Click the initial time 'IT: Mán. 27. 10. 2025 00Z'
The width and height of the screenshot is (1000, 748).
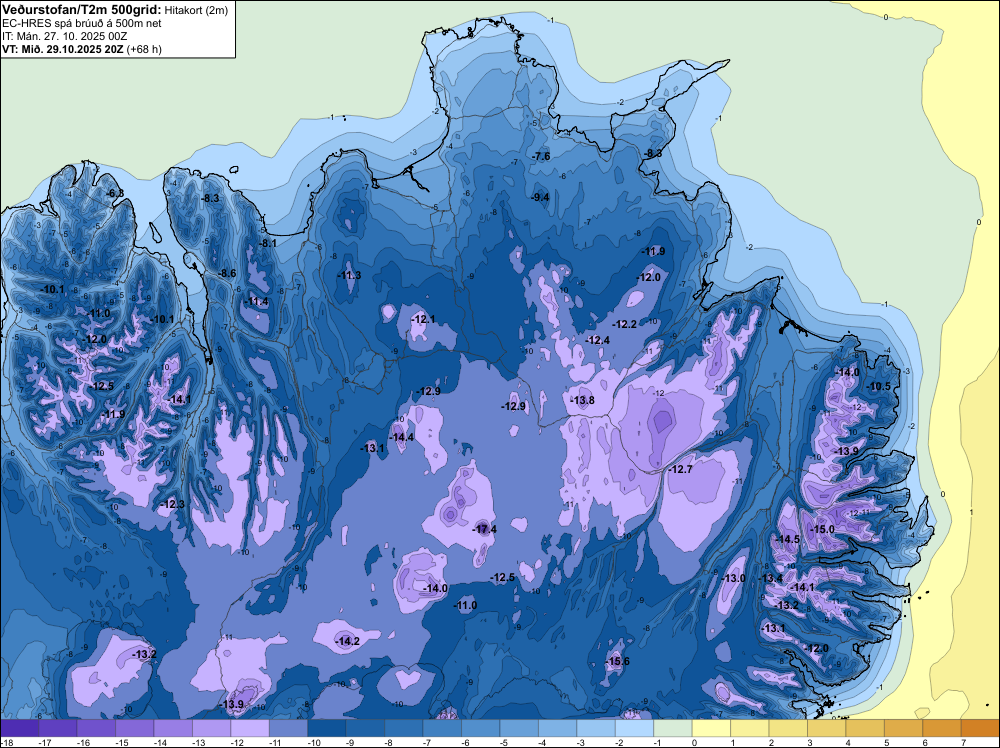[x=64, y=36]
